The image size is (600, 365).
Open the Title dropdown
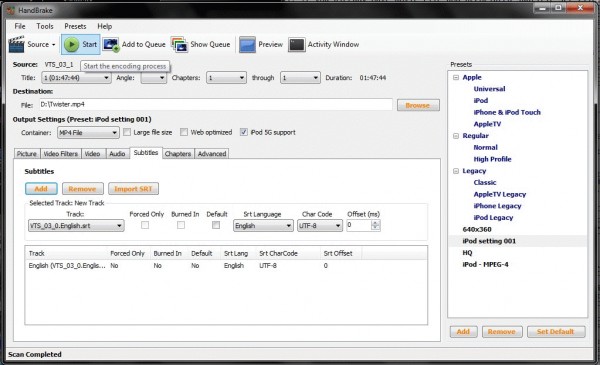[x=76, y=78]
